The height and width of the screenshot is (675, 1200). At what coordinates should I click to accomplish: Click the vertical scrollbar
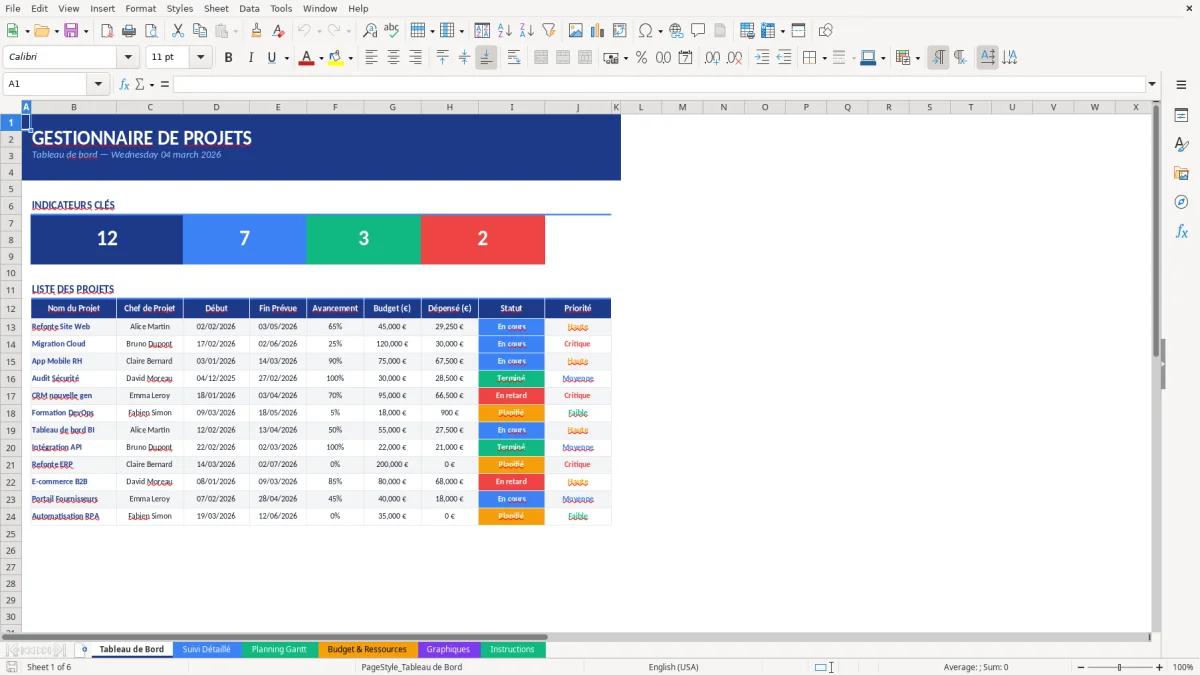coord(1157,365)
